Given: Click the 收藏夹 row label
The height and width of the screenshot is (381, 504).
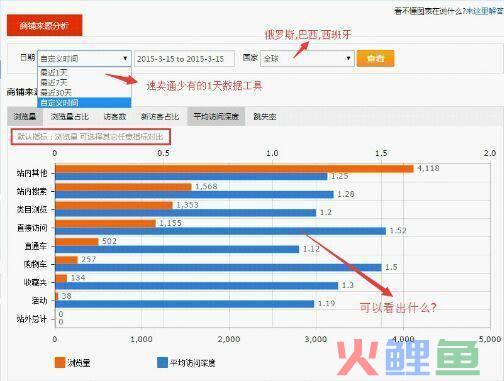Looking at the screenshot, I should [35, 283].
